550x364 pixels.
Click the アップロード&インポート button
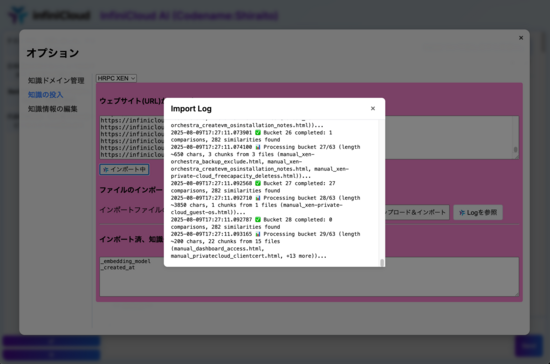(x=417, y=213)
